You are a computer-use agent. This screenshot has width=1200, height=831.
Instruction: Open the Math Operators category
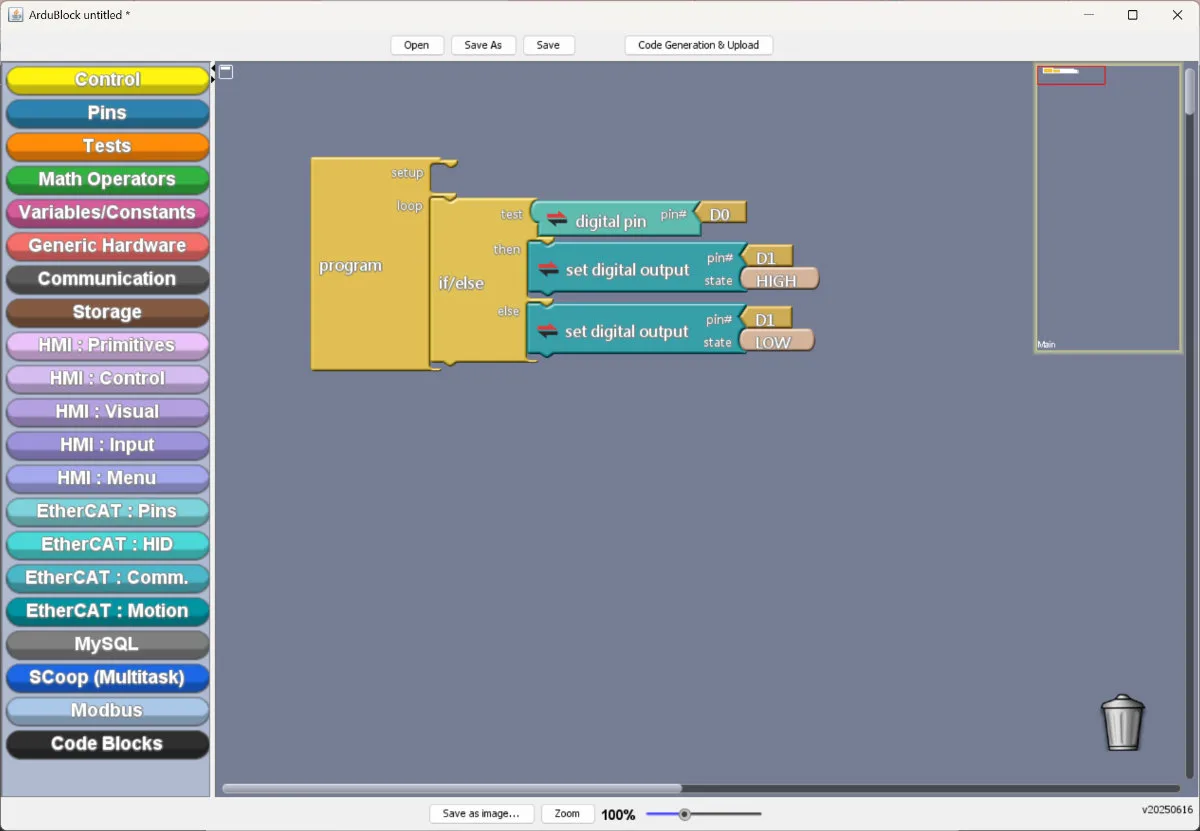(107, 180)
